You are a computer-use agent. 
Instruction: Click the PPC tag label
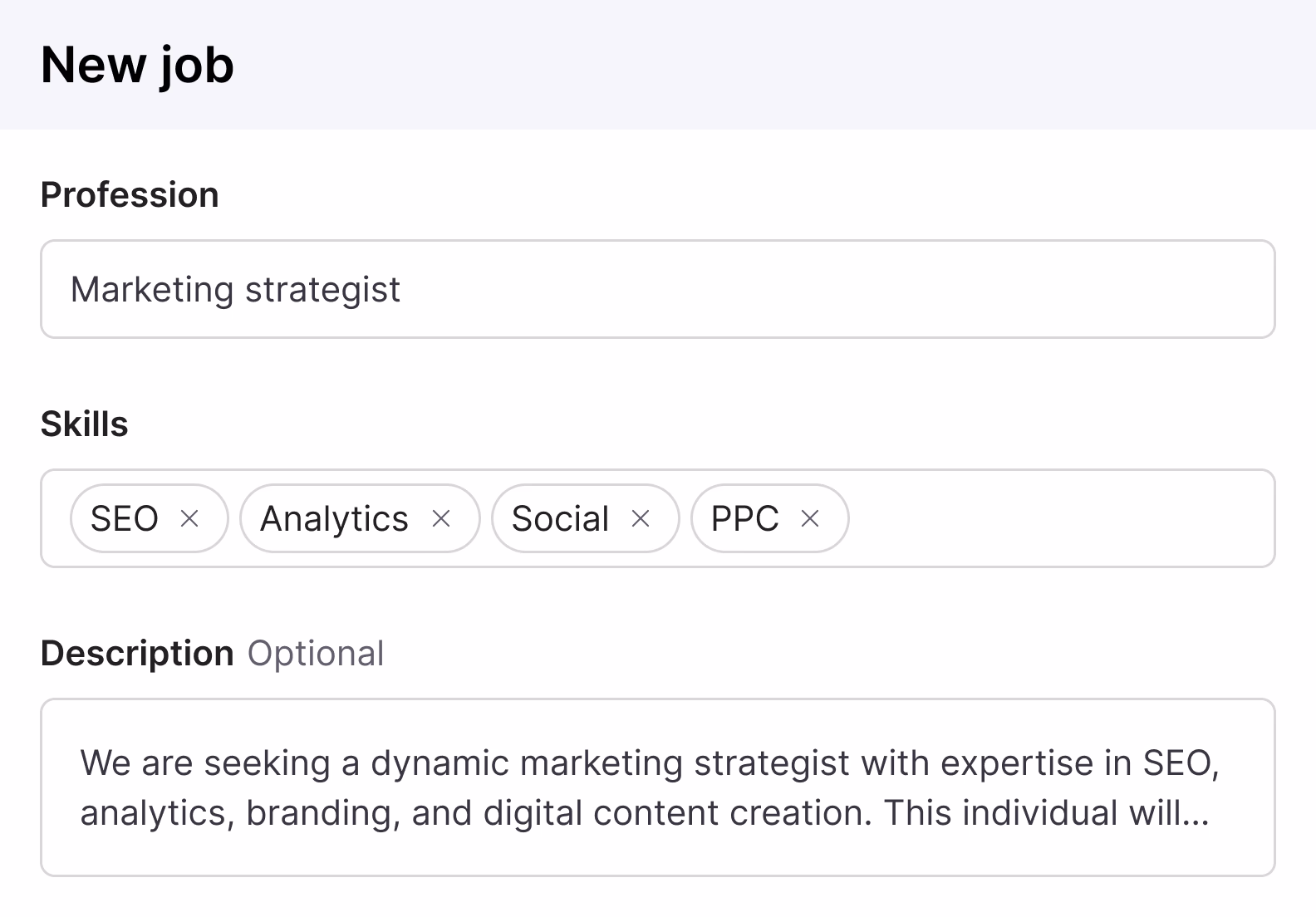click(x=744, y=519)
